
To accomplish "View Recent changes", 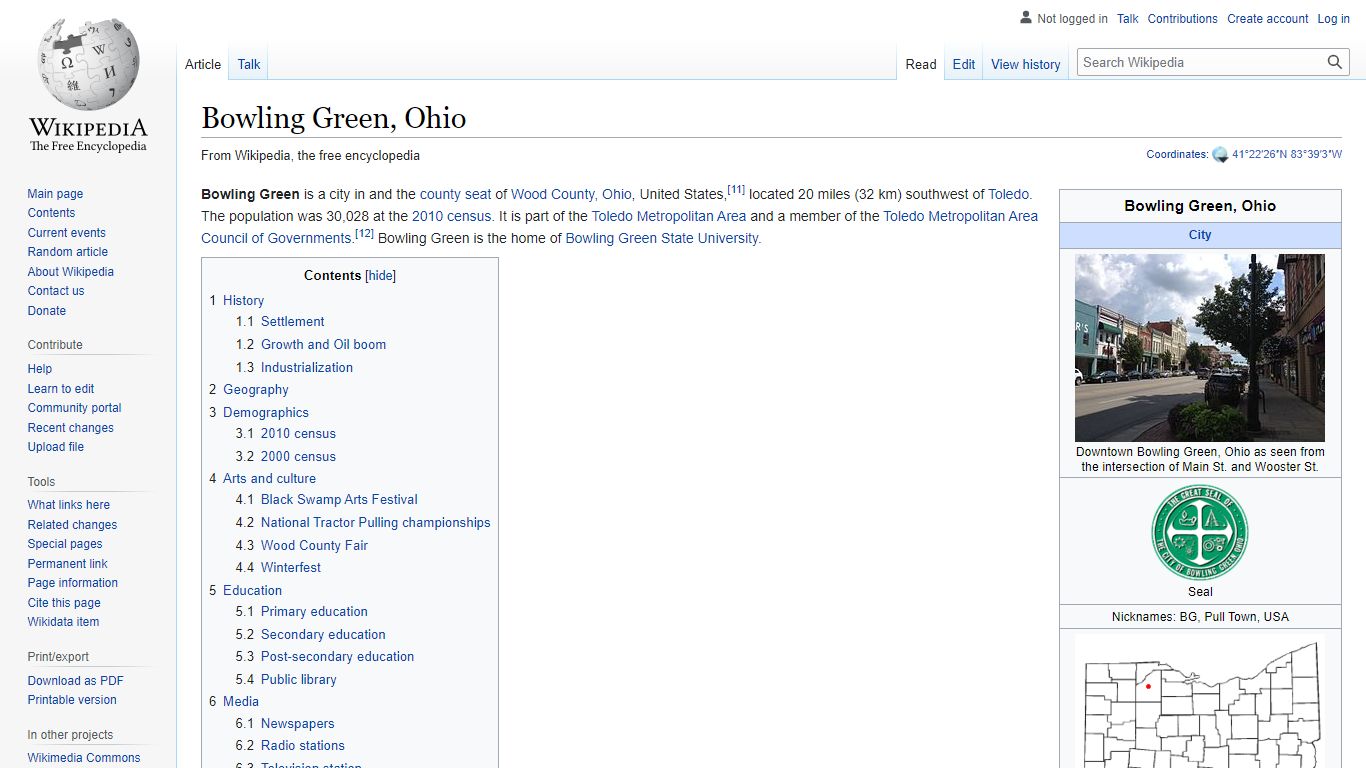I will tap(70, 428).
